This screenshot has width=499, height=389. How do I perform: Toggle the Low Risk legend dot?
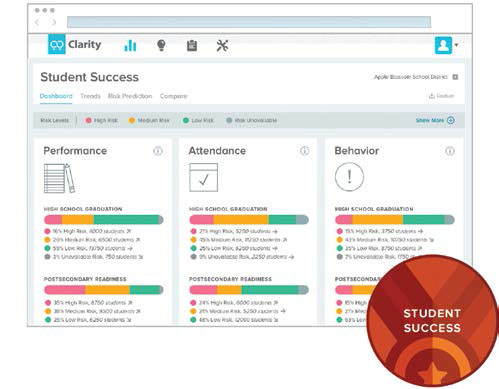[186, 120]
